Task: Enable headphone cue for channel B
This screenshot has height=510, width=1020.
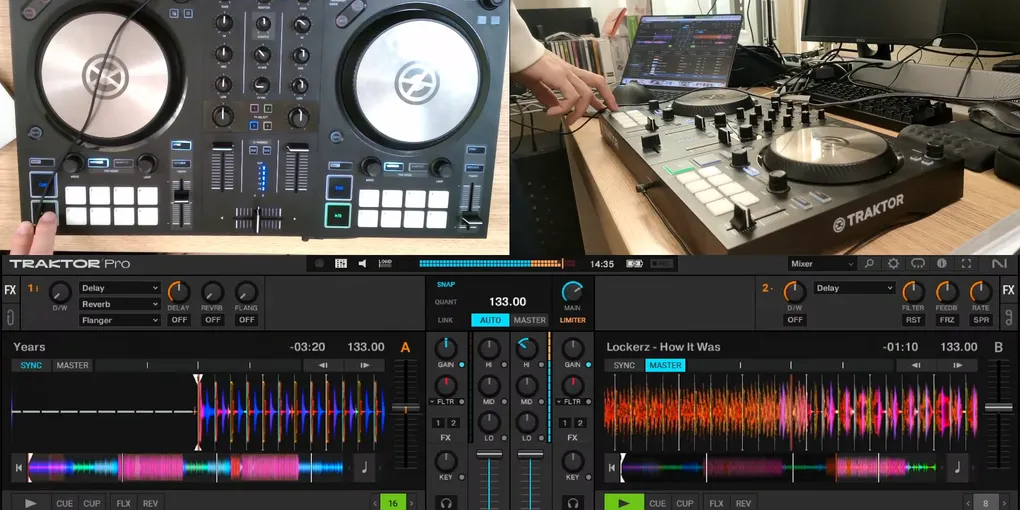Action: [572, 503]
